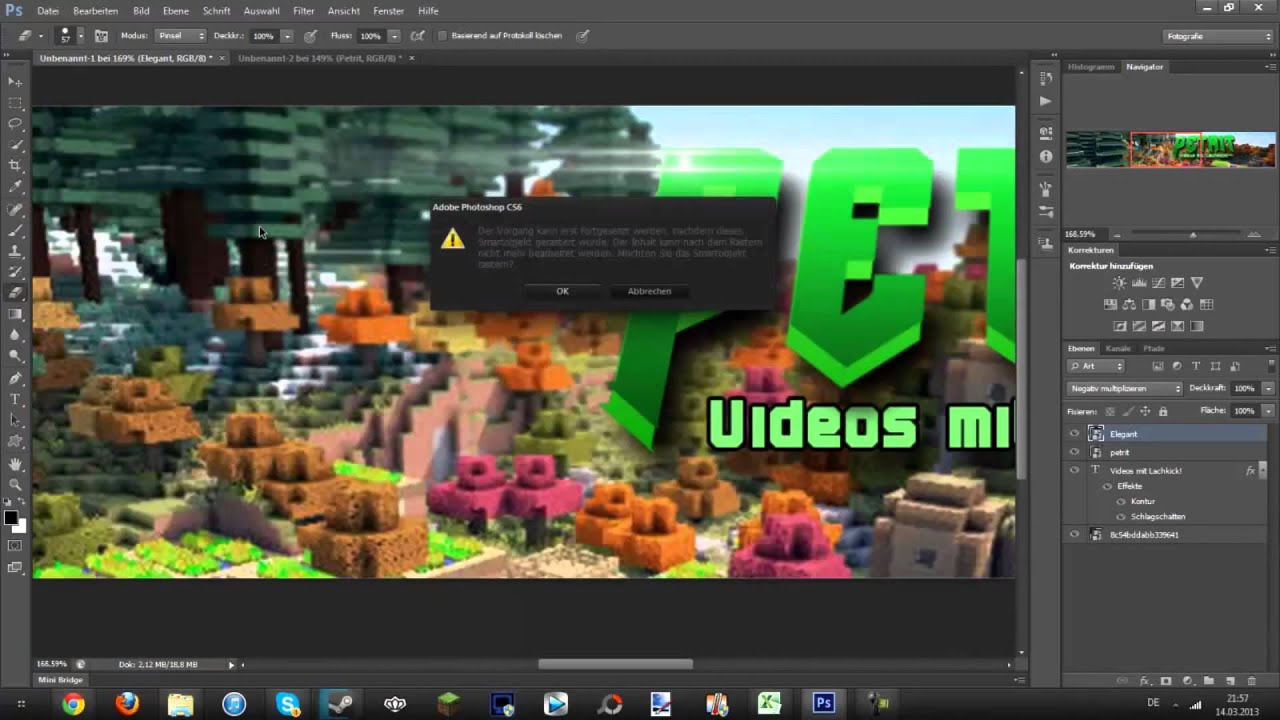1280x720 pixels.
Task: Select the Blur tool
Action: tap(15, 336)
